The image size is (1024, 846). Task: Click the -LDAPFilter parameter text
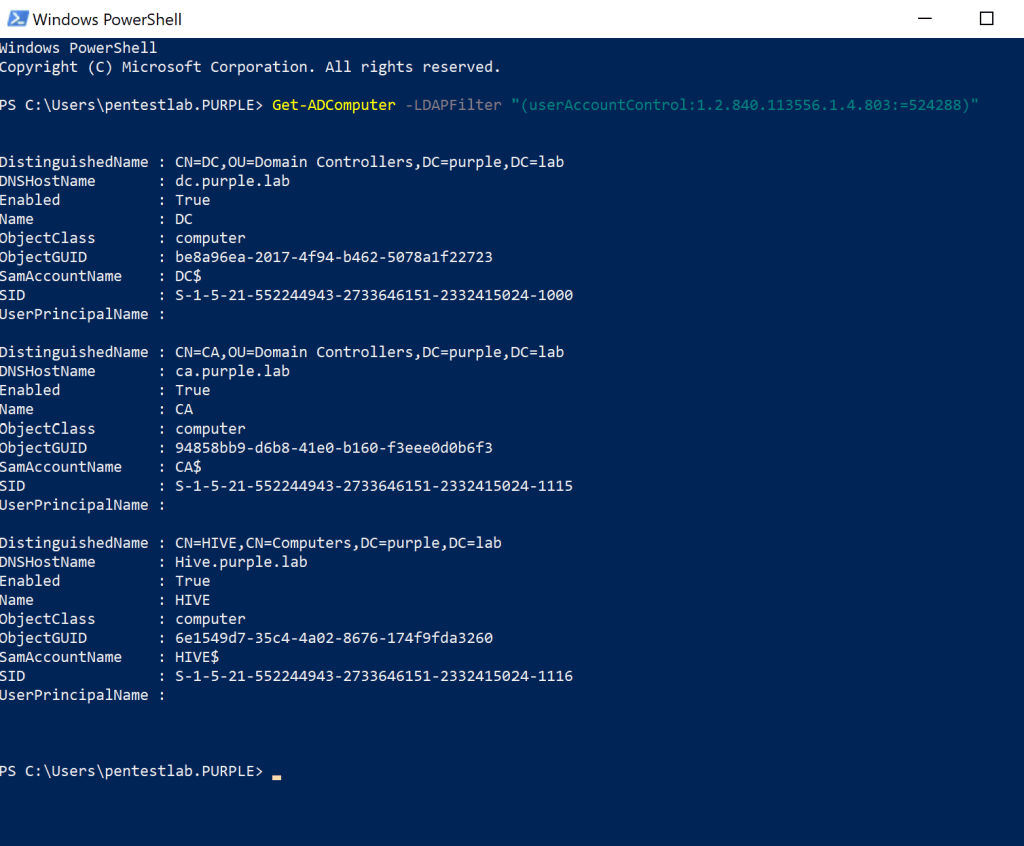pyautogui.click(x=453, y=105)
